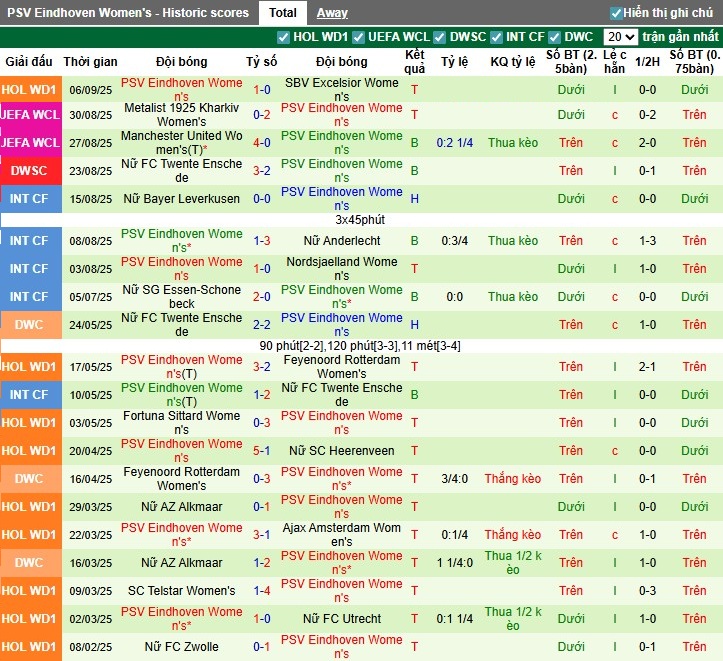This screenshot has width=723, height=661.
Task: Open the 1-3 score versus Nữ Anderlecht
Action: (261, 241)
